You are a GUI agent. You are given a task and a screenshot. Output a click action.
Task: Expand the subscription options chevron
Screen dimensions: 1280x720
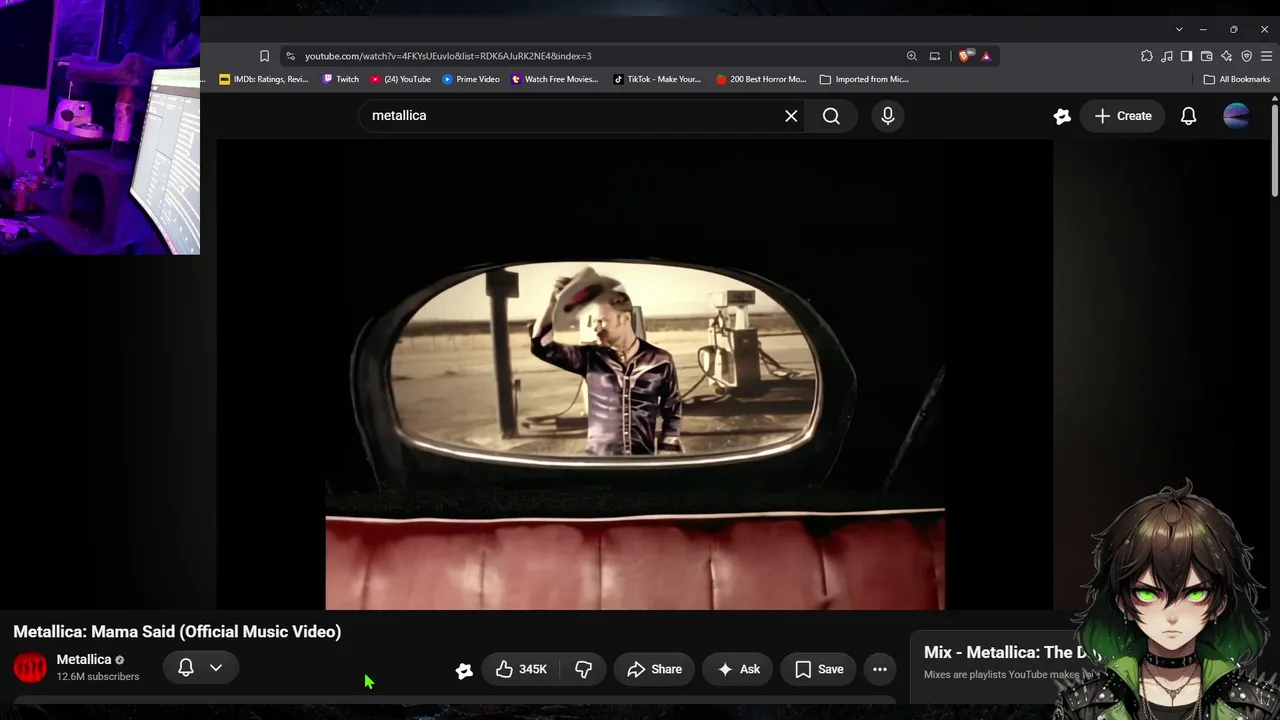pos(216,667)
